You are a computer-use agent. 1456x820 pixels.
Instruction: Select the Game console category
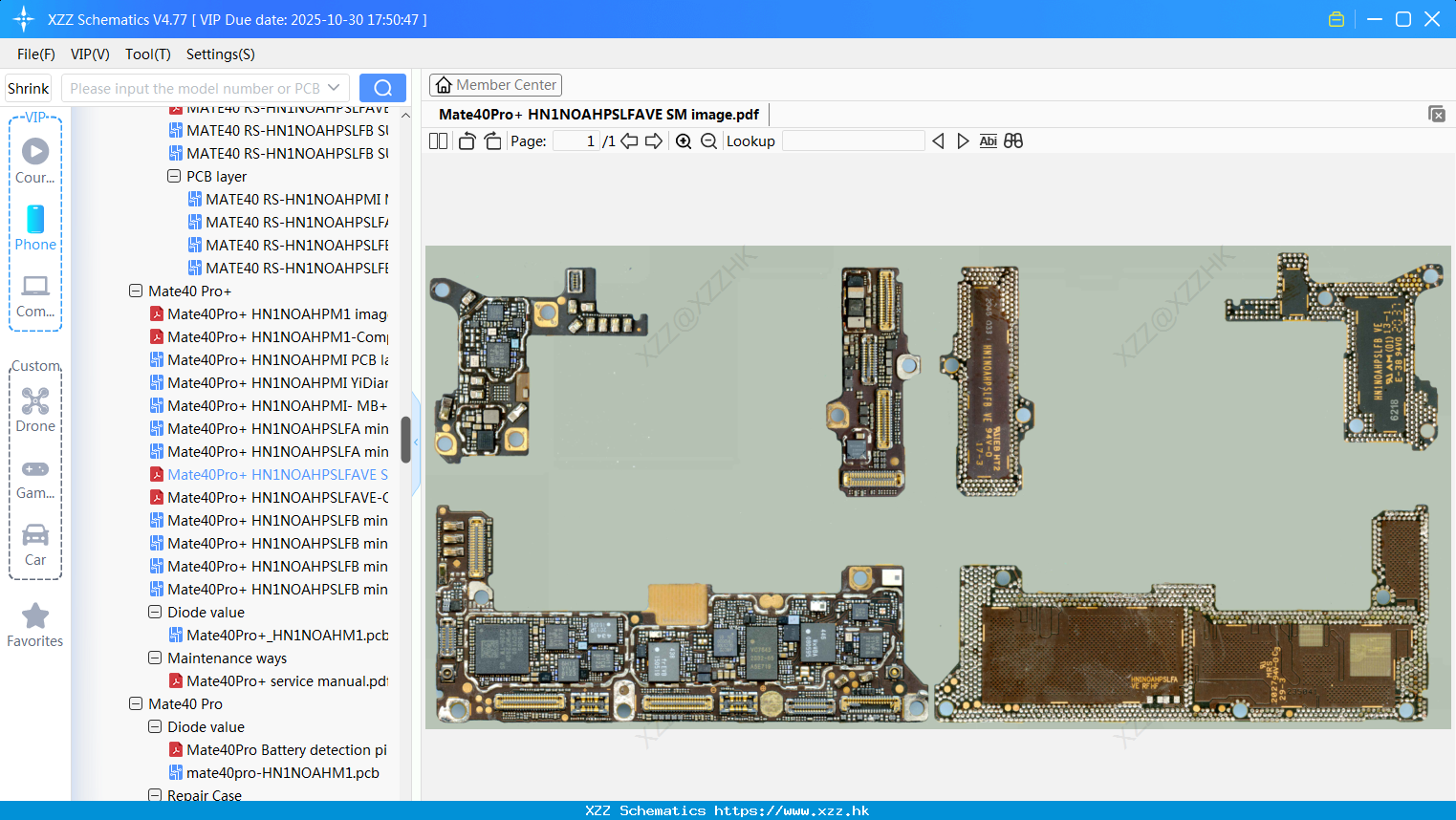click(x=35, y=479)
